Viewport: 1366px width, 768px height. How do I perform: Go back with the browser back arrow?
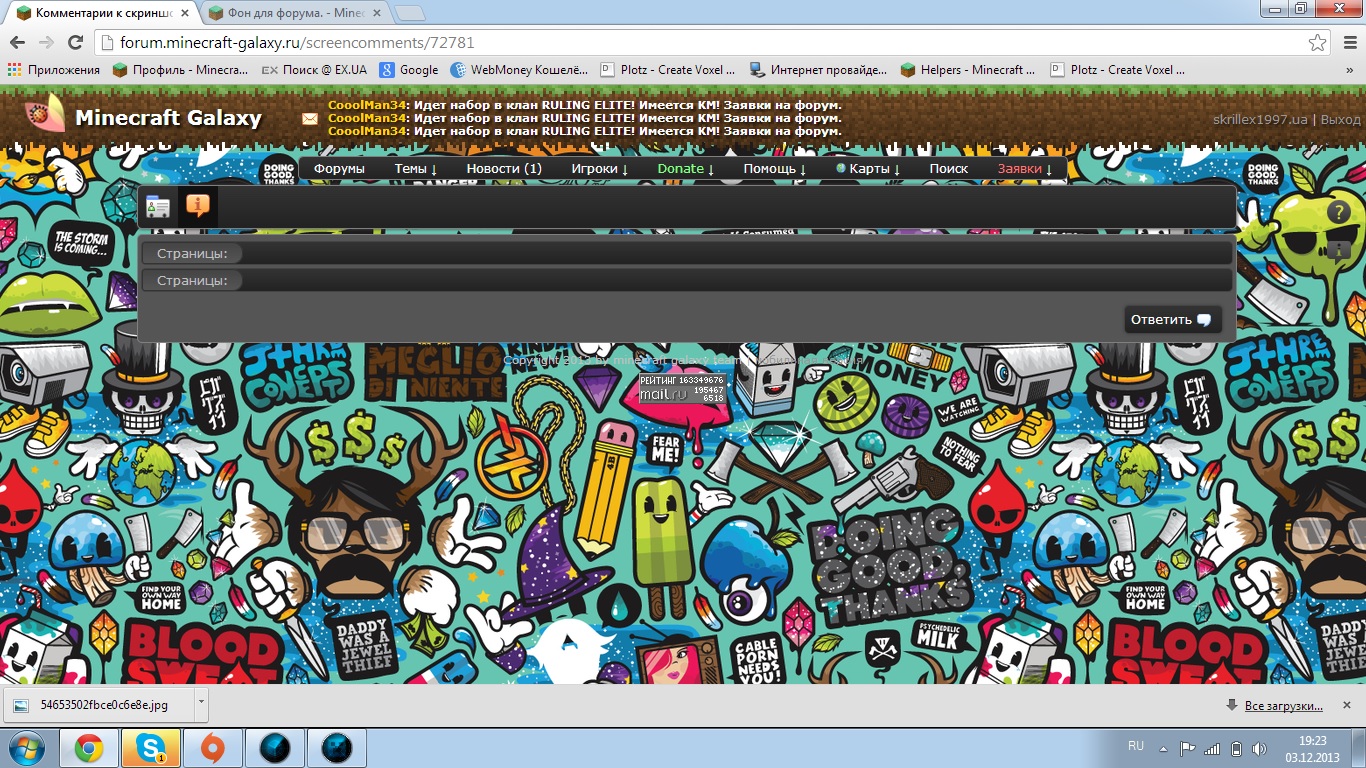17,43
